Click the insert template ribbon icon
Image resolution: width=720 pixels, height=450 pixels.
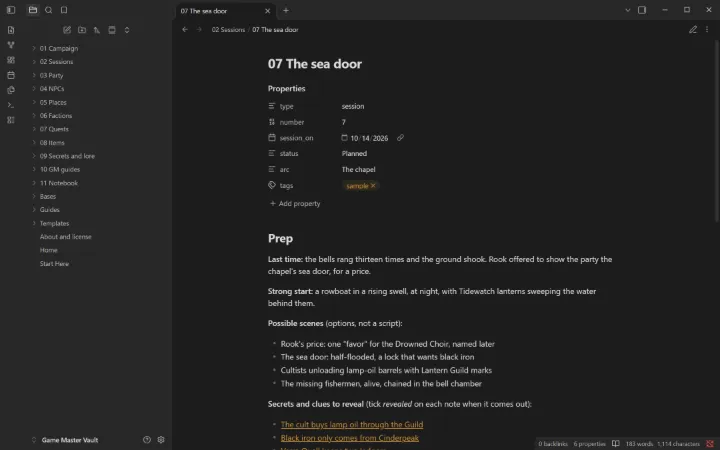[x=11, y=90]
